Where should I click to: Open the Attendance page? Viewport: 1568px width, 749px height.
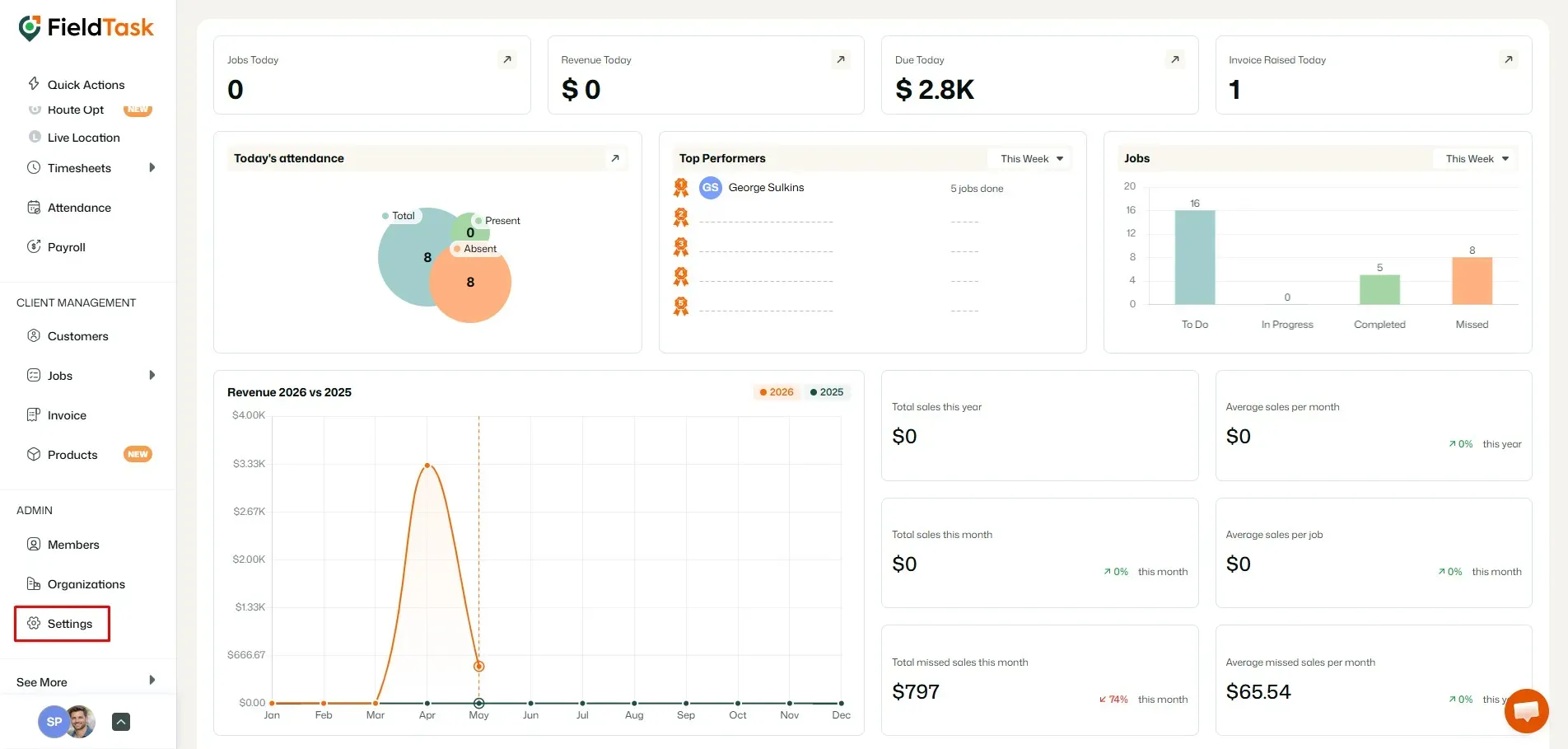tap(79, 208)
